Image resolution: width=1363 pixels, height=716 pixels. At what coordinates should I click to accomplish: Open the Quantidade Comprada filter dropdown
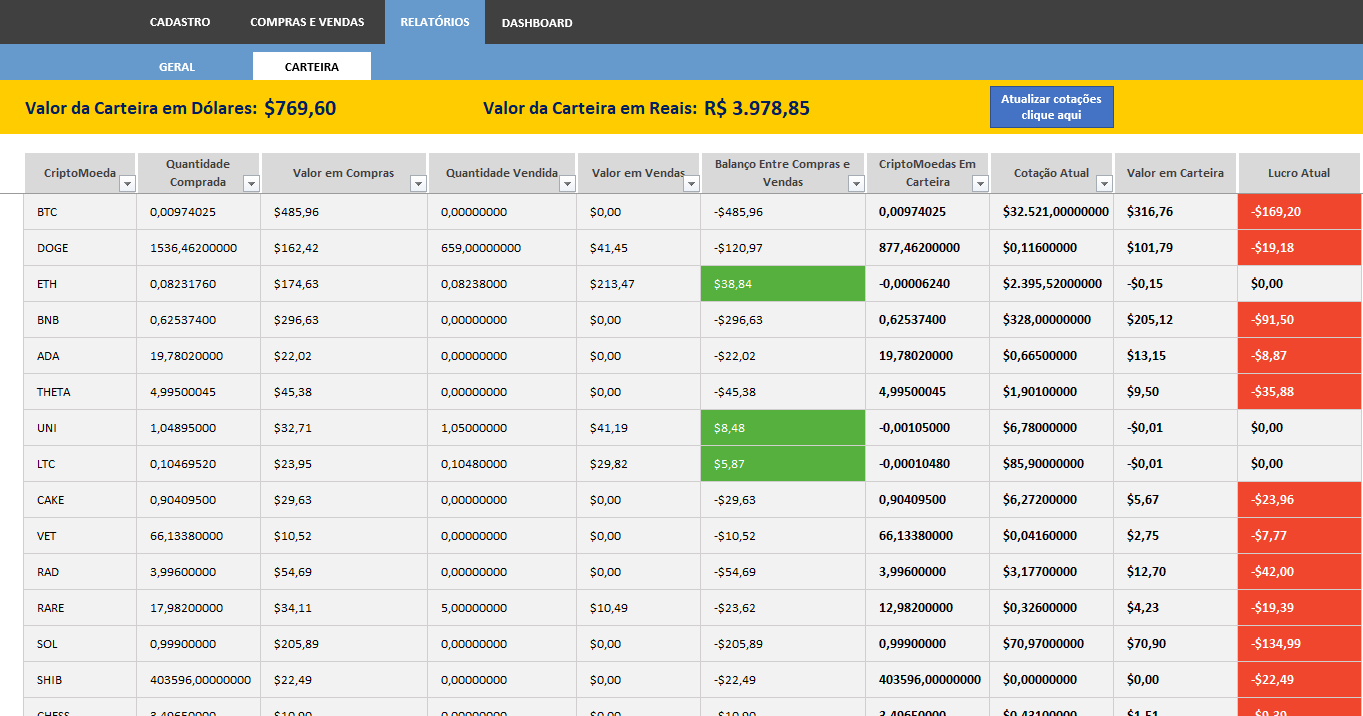[x=251, y=184]
